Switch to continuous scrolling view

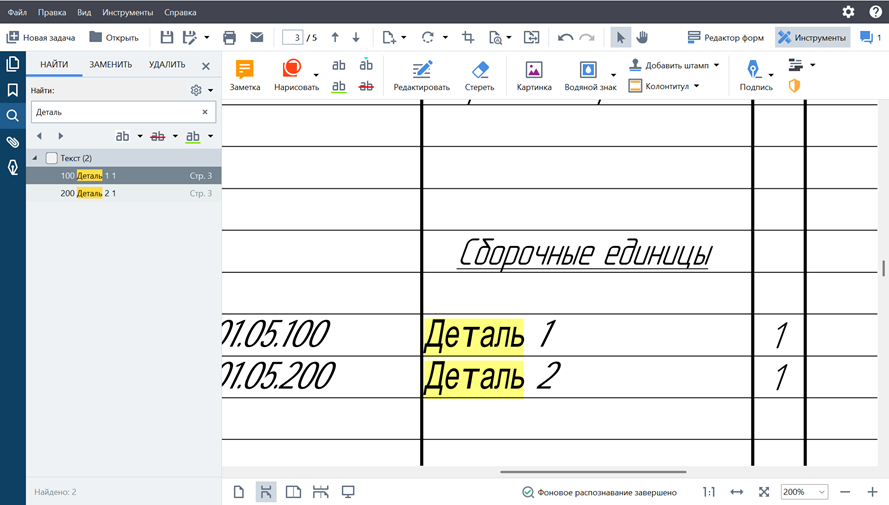(x=266, y=492)
